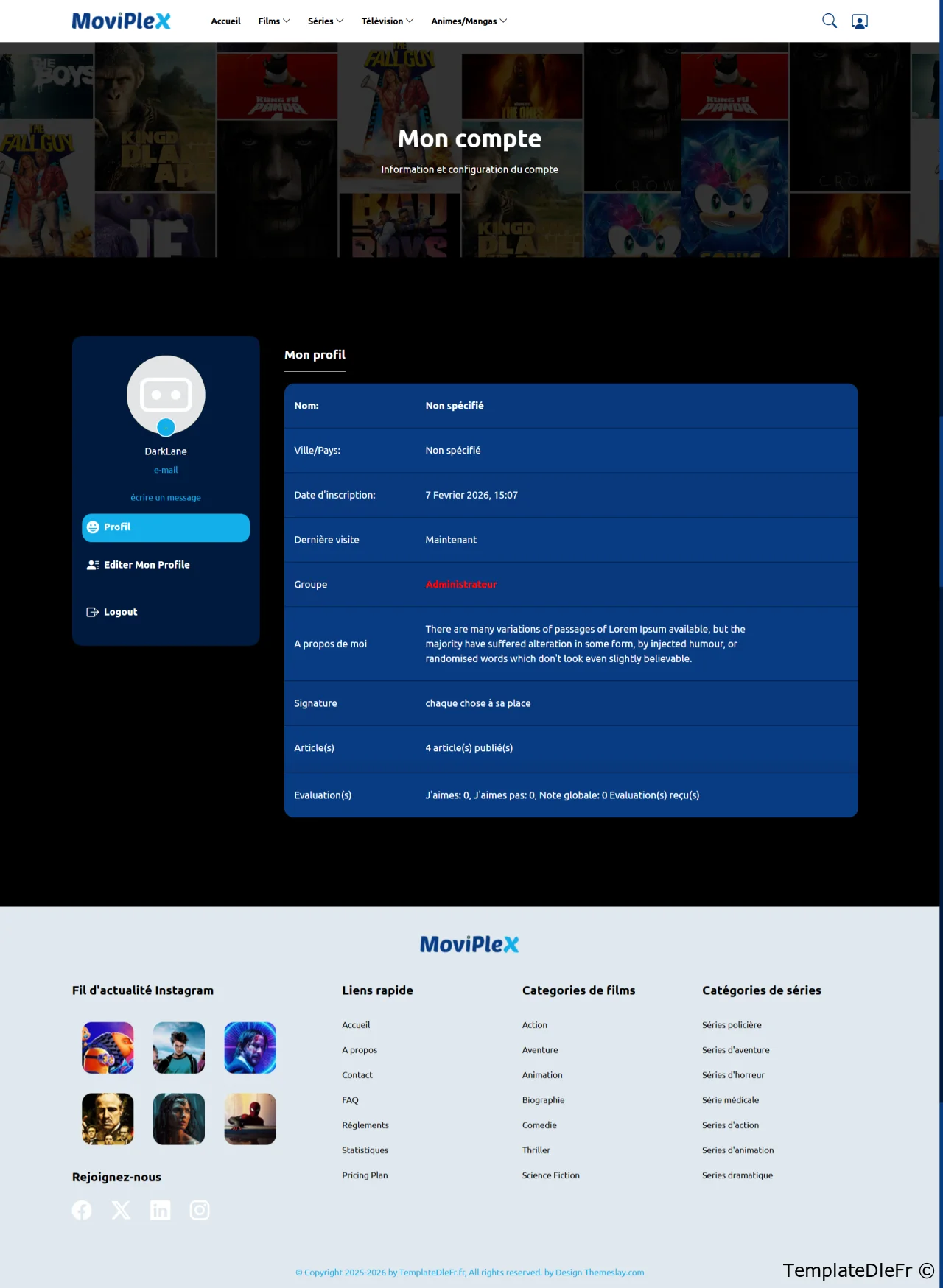Open the search magnifier icon
This screenshot has width=943, height=1288.
830,21
